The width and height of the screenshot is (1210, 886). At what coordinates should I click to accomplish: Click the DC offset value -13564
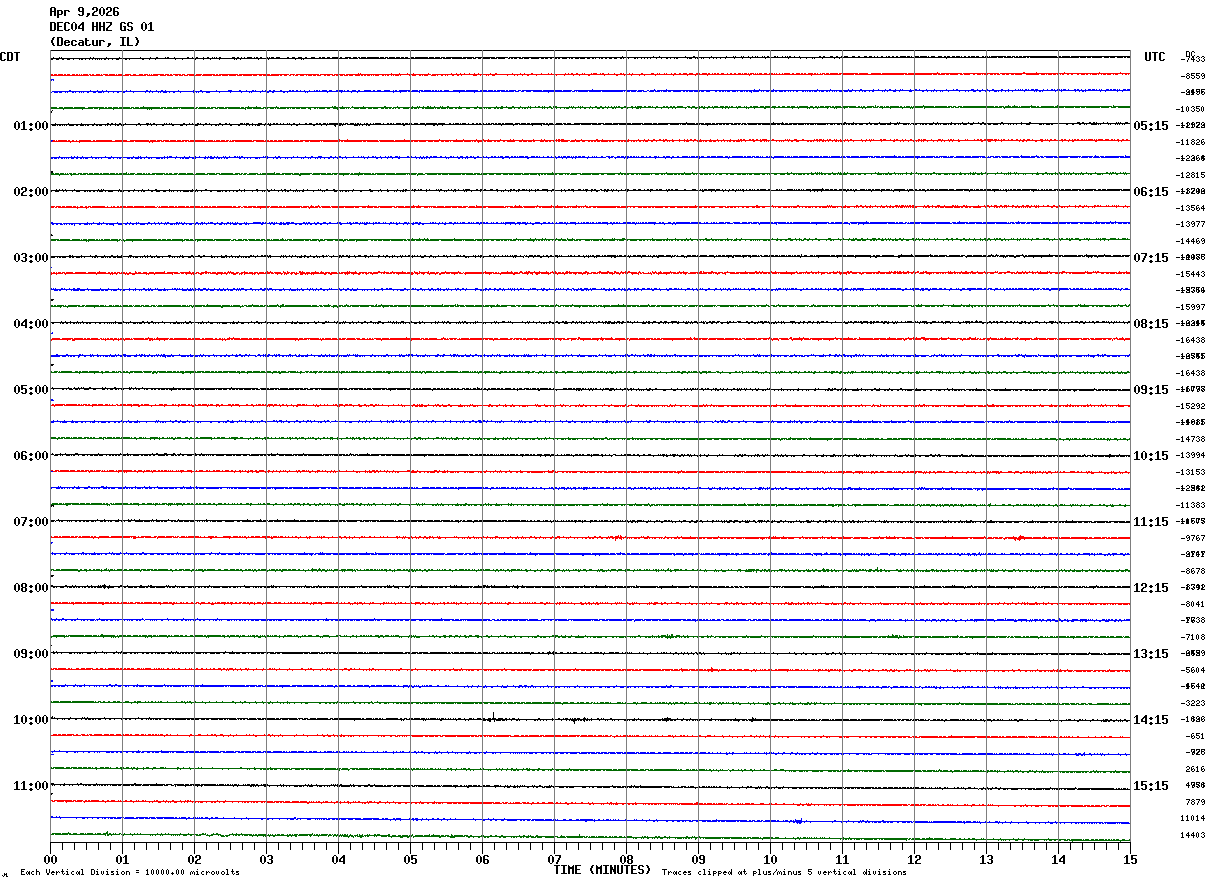pos(1190,208)
